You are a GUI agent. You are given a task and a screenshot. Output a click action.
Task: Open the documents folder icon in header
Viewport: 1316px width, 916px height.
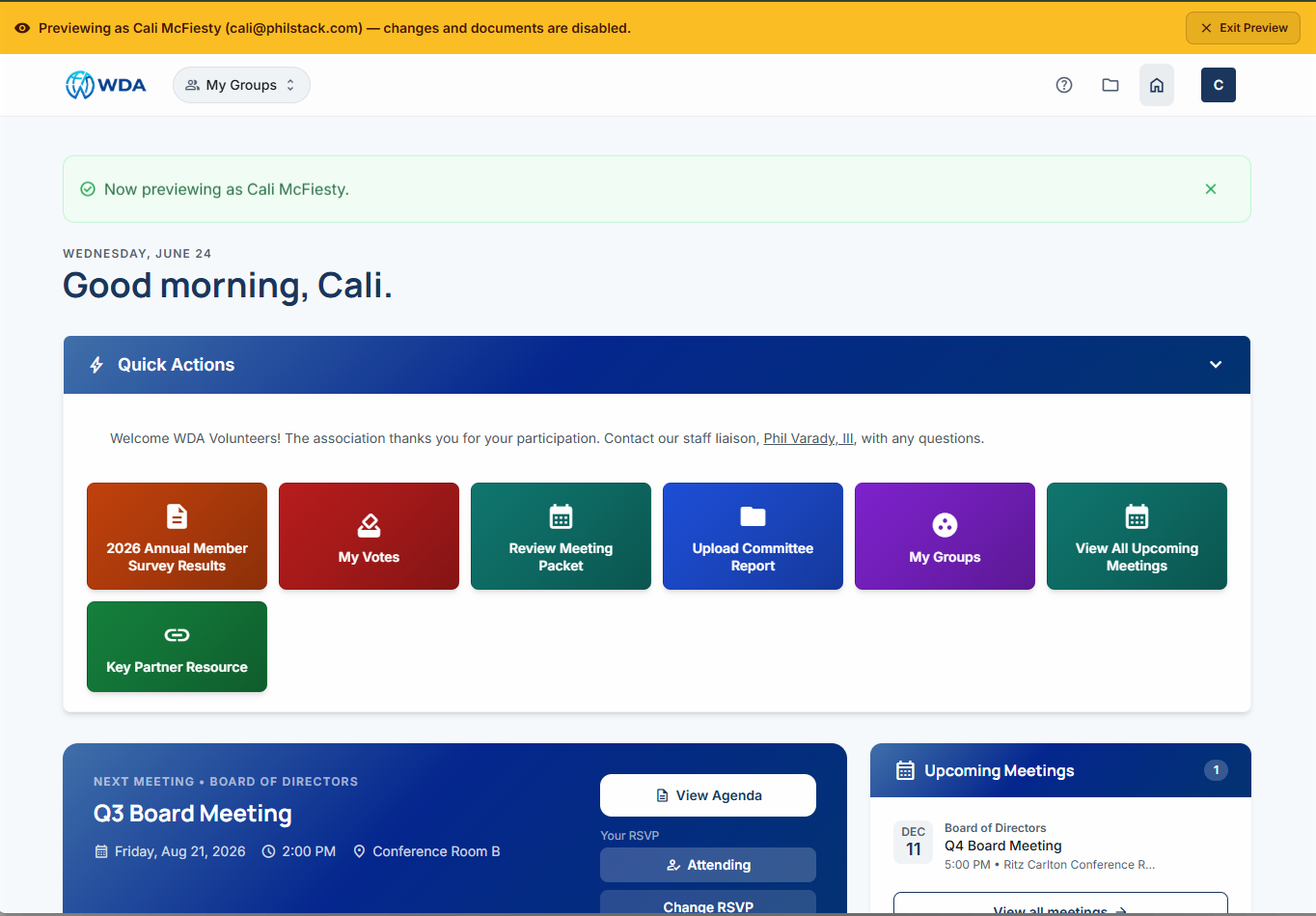(x=1110, y=85)
